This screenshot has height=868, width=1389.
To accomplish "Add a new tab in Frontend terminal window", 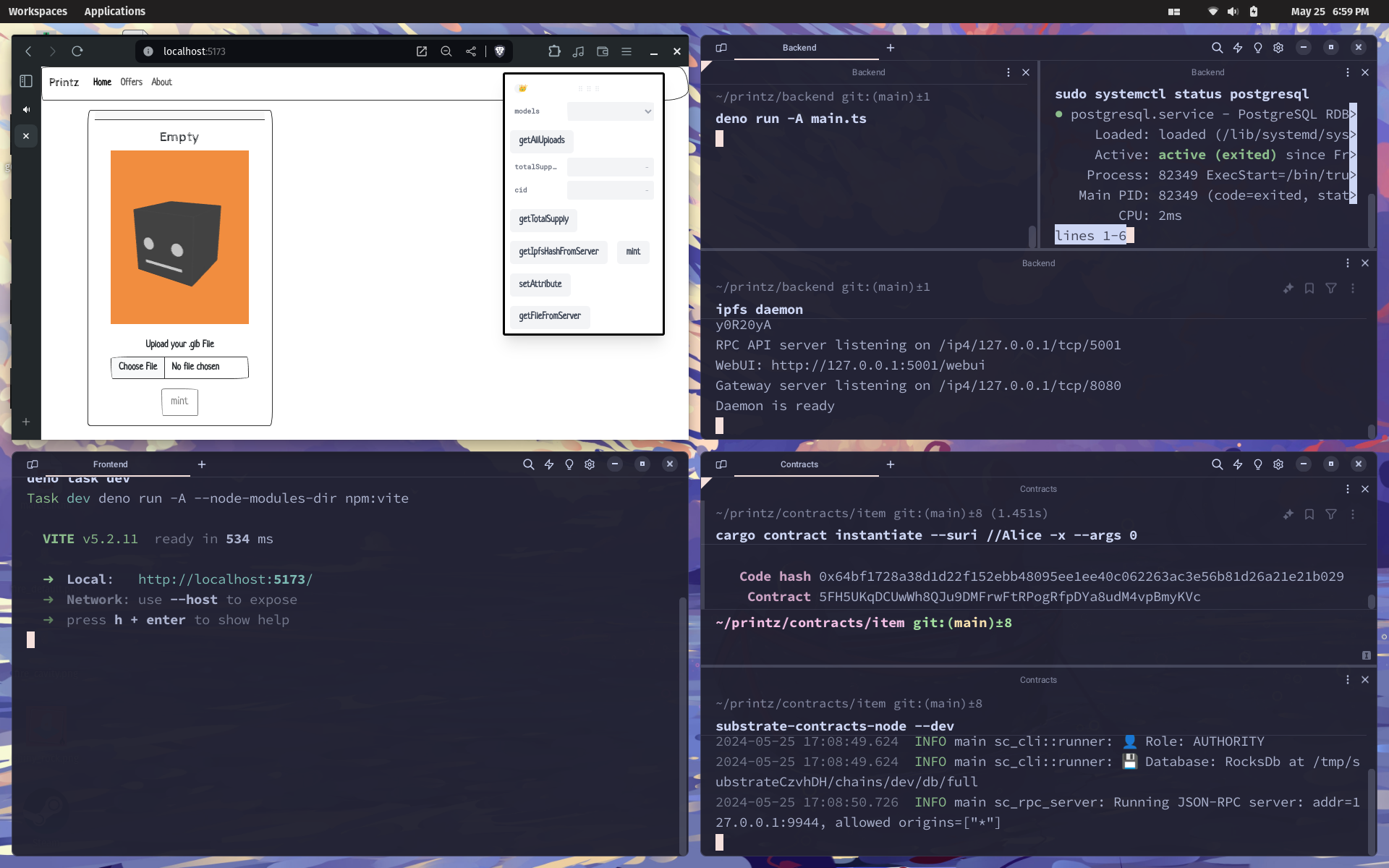I will pos(202,464).
